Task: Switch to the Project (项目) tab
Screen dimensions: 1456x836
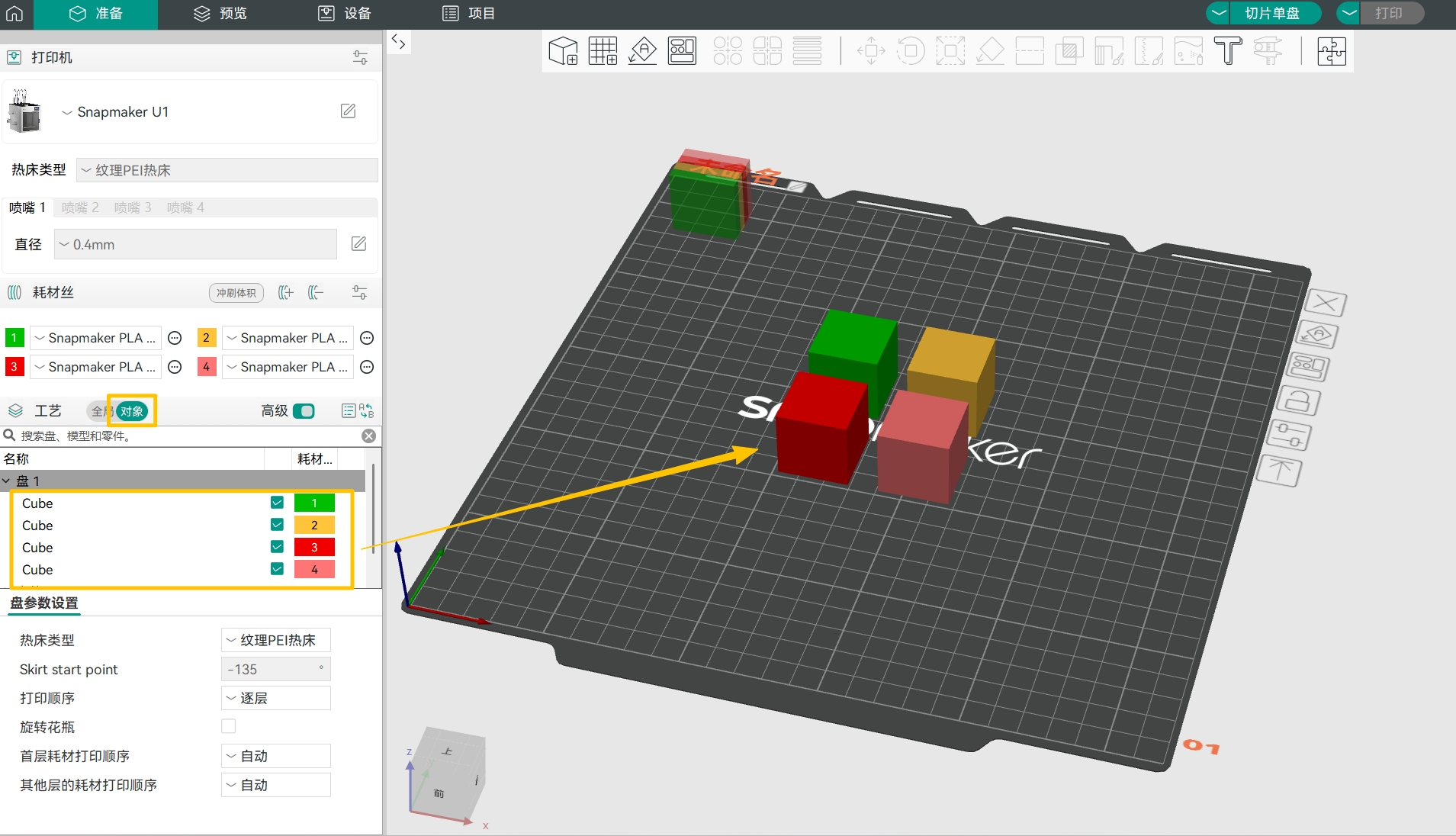Action: (469, 14)
